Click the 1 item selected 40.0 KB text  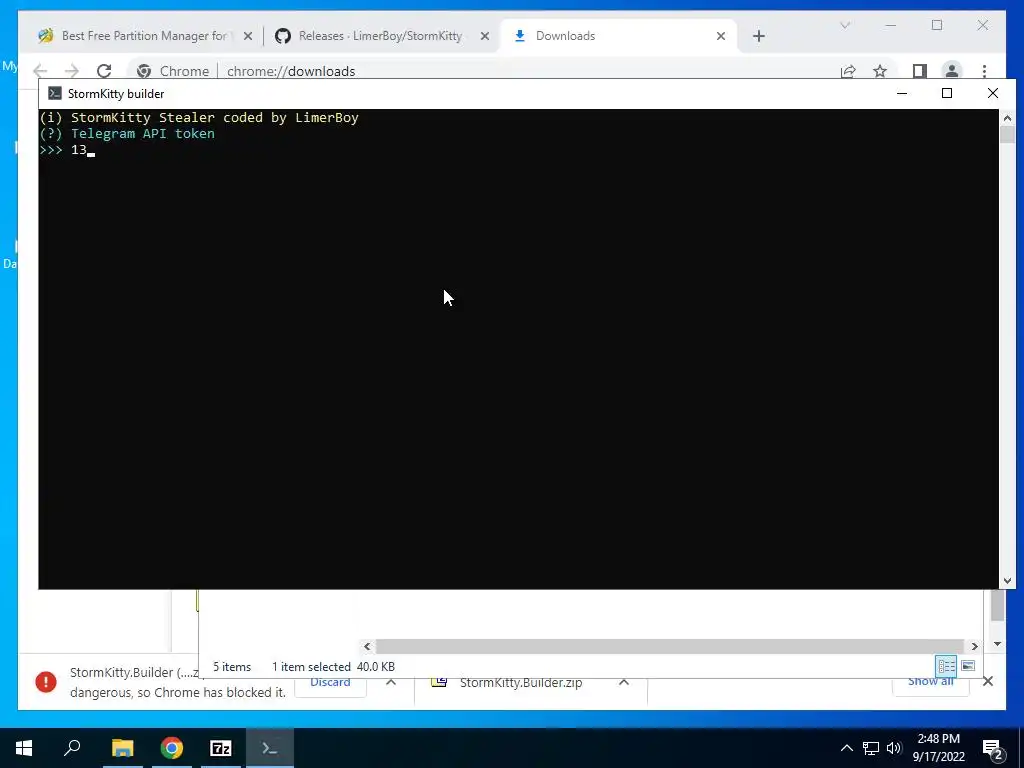click(333, 667)
